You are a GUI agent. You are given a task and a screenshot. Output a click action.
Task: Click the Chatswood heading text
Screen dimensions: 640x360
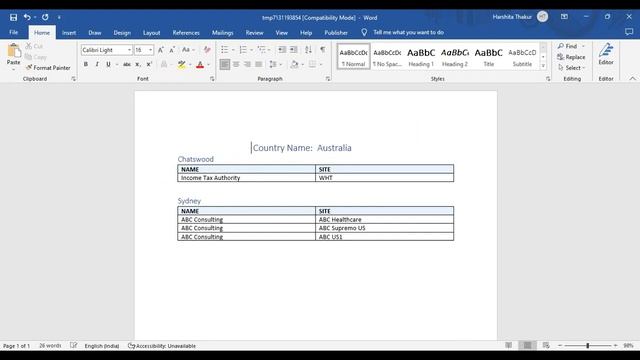tap(196, 159)
